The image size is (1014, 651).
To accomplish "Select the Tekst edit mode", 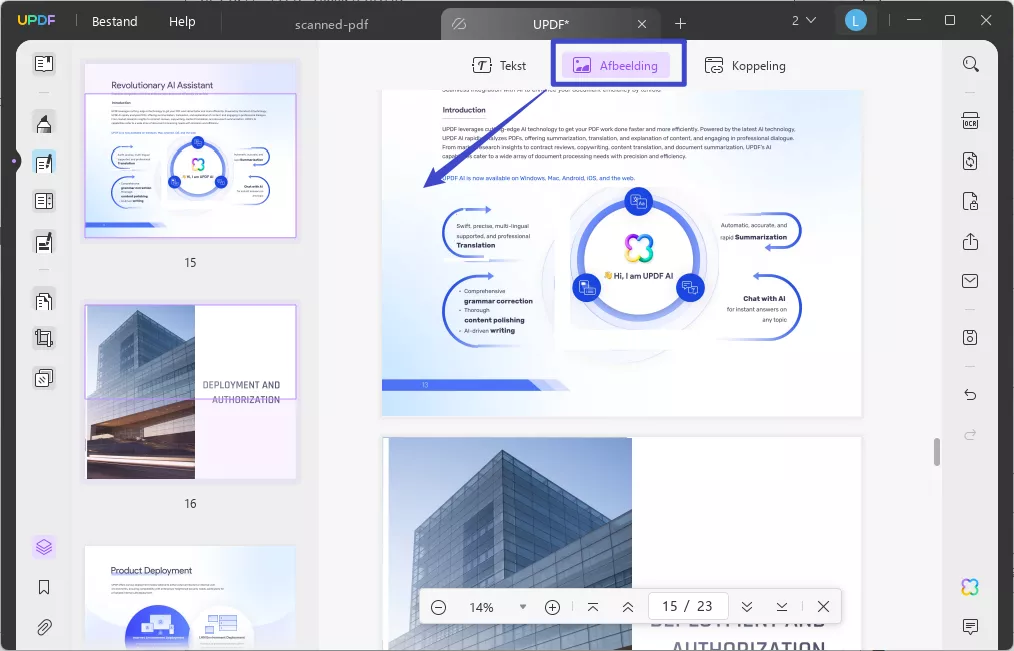I will (x=499, y=65).
